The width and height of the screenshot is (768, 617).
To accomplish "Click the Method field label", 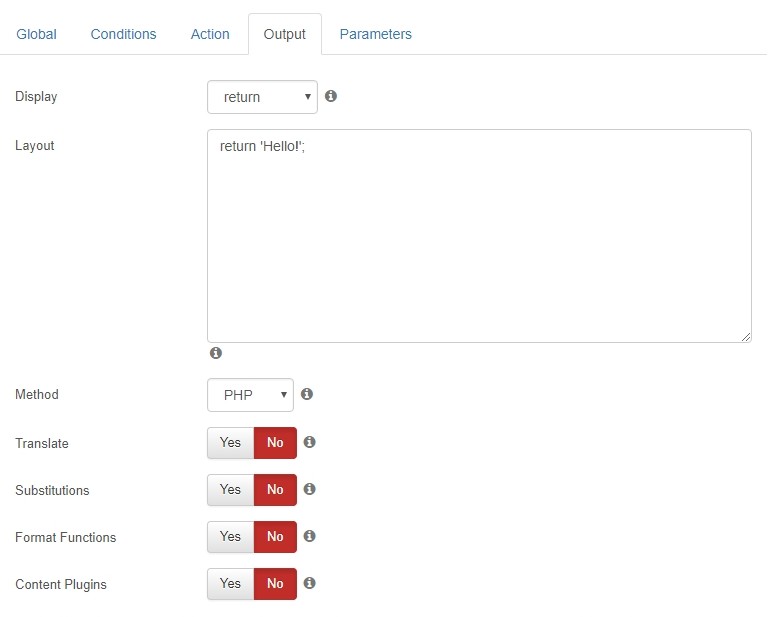I will (x=37, y=394).
